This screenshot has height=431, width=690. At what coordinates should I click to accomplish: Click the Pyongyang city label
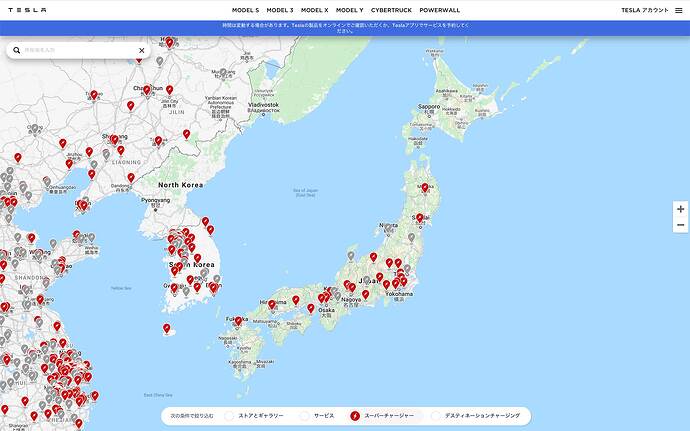coord(155,200)
